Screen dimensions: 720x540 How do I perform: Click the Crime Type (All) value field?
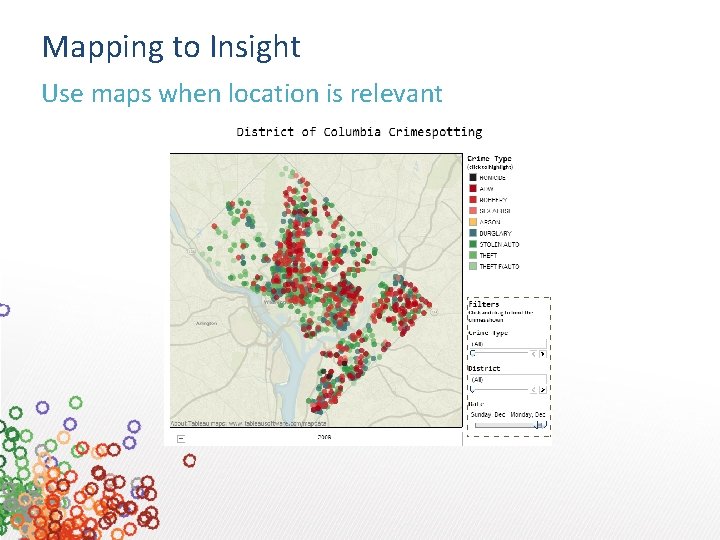point(508,344)
